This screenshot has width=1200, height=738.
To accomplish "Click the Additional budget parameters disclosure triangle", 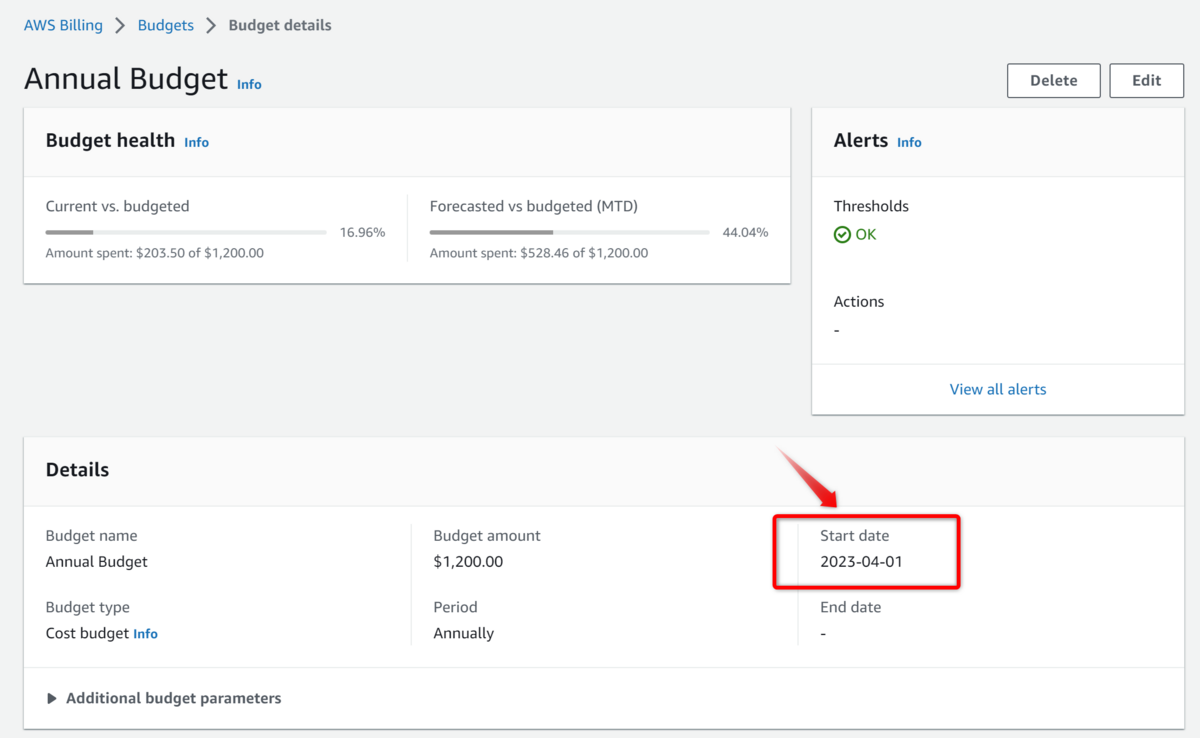I will 52,698.
